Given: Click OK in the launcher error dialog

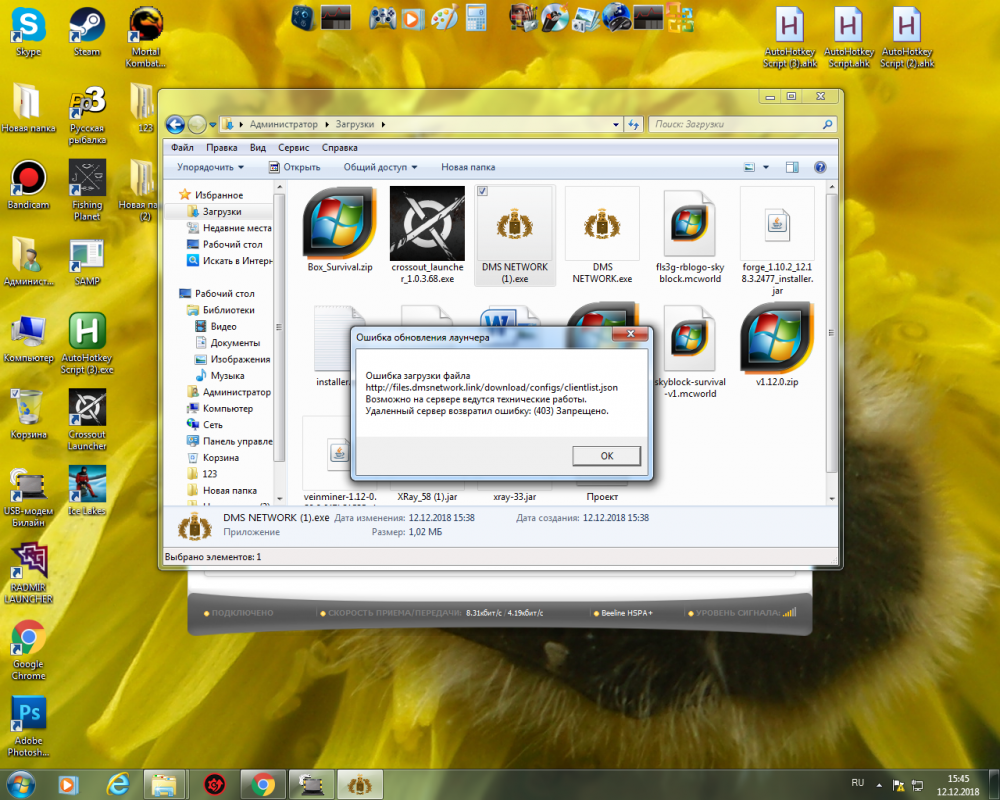Looking at the screenshot, I should point(606,456).
